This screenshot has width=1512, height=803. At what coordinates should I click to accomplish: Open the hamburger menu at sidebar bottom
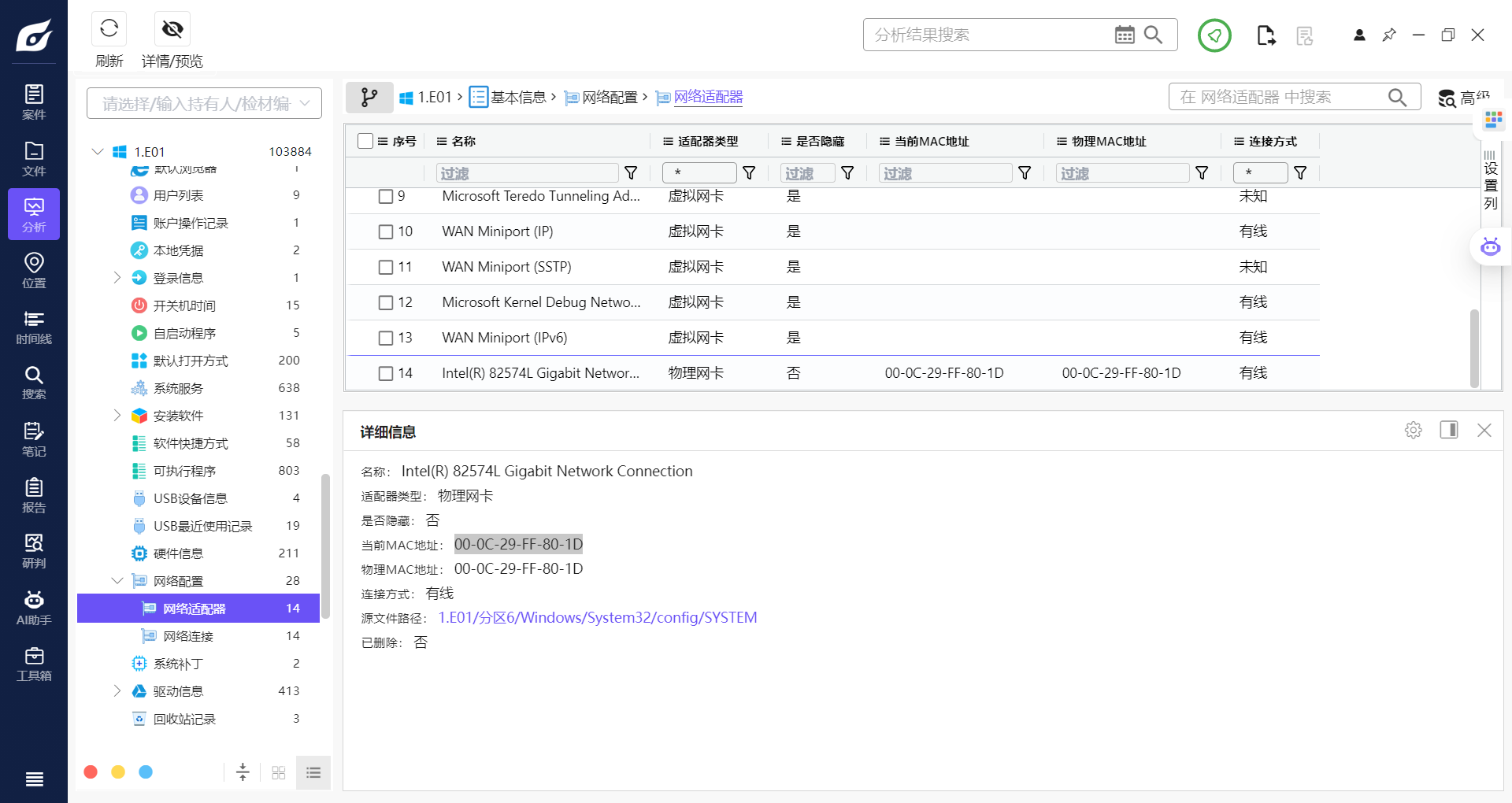(34, 779)
